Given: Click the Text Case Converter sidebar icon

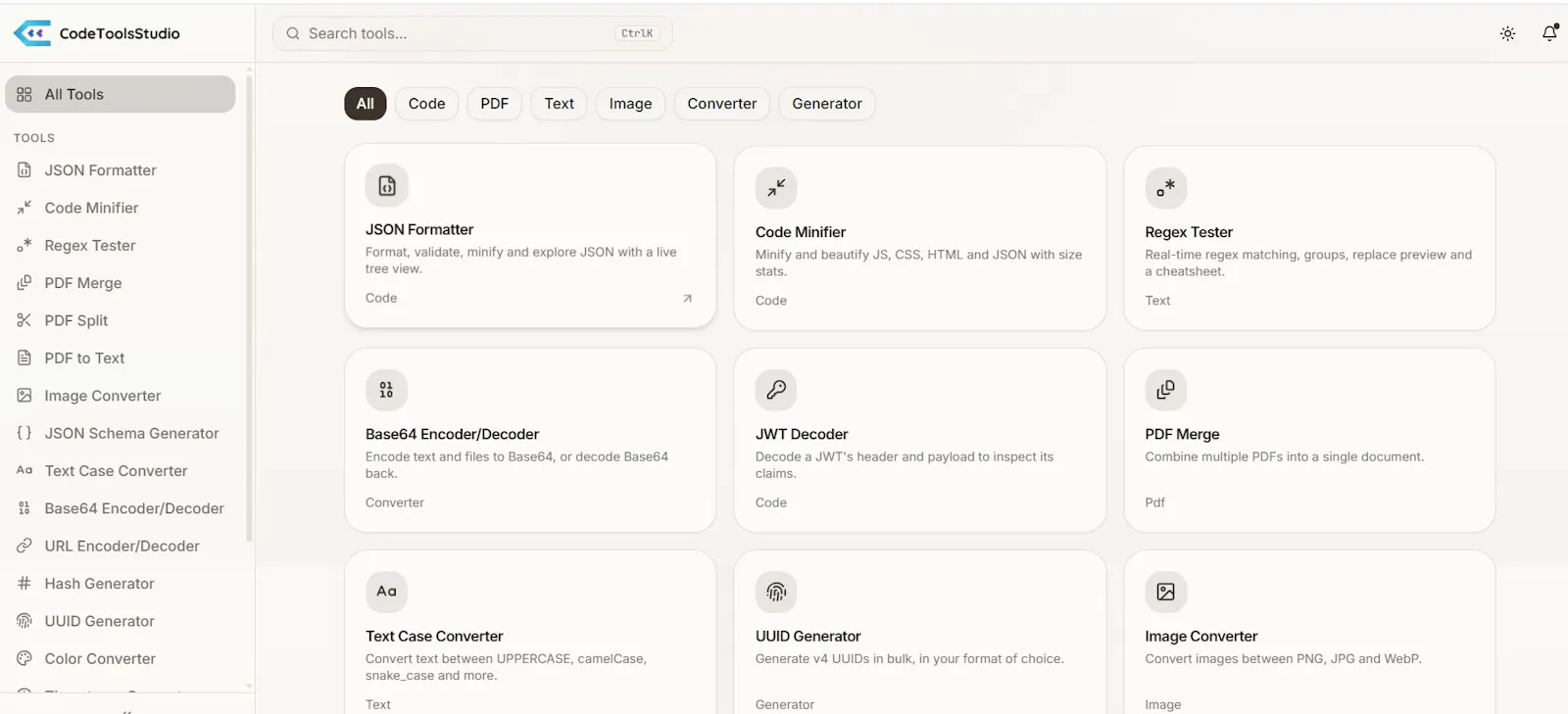Looking at the screenshot, I should point(24,470).
